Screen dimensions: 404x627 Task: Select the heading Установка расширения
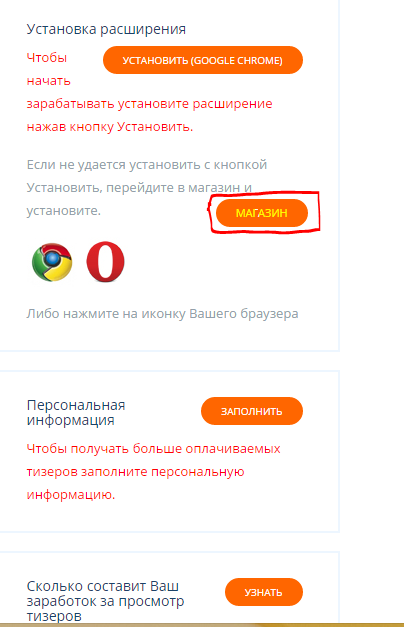pos(106,29)
